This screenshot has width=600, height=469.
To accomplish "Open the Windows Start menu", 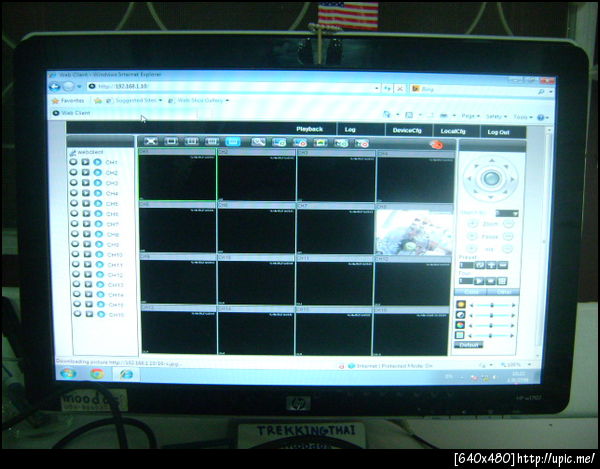I will 68,373.
